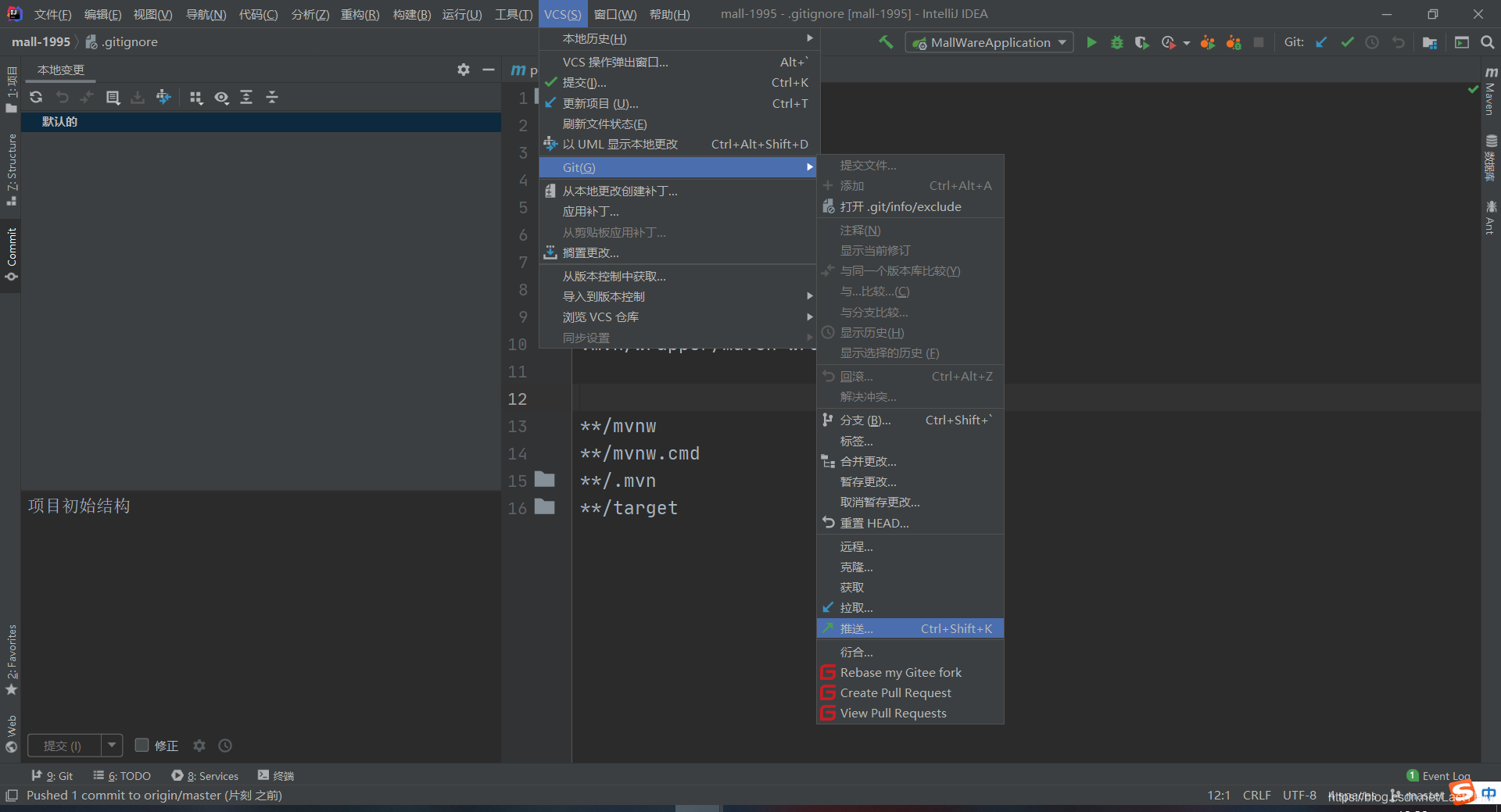This screenshot has width=1501, height=812.
Task: Open the MallWareApplication run configuration dropdown
Action: tap(989, 42)
